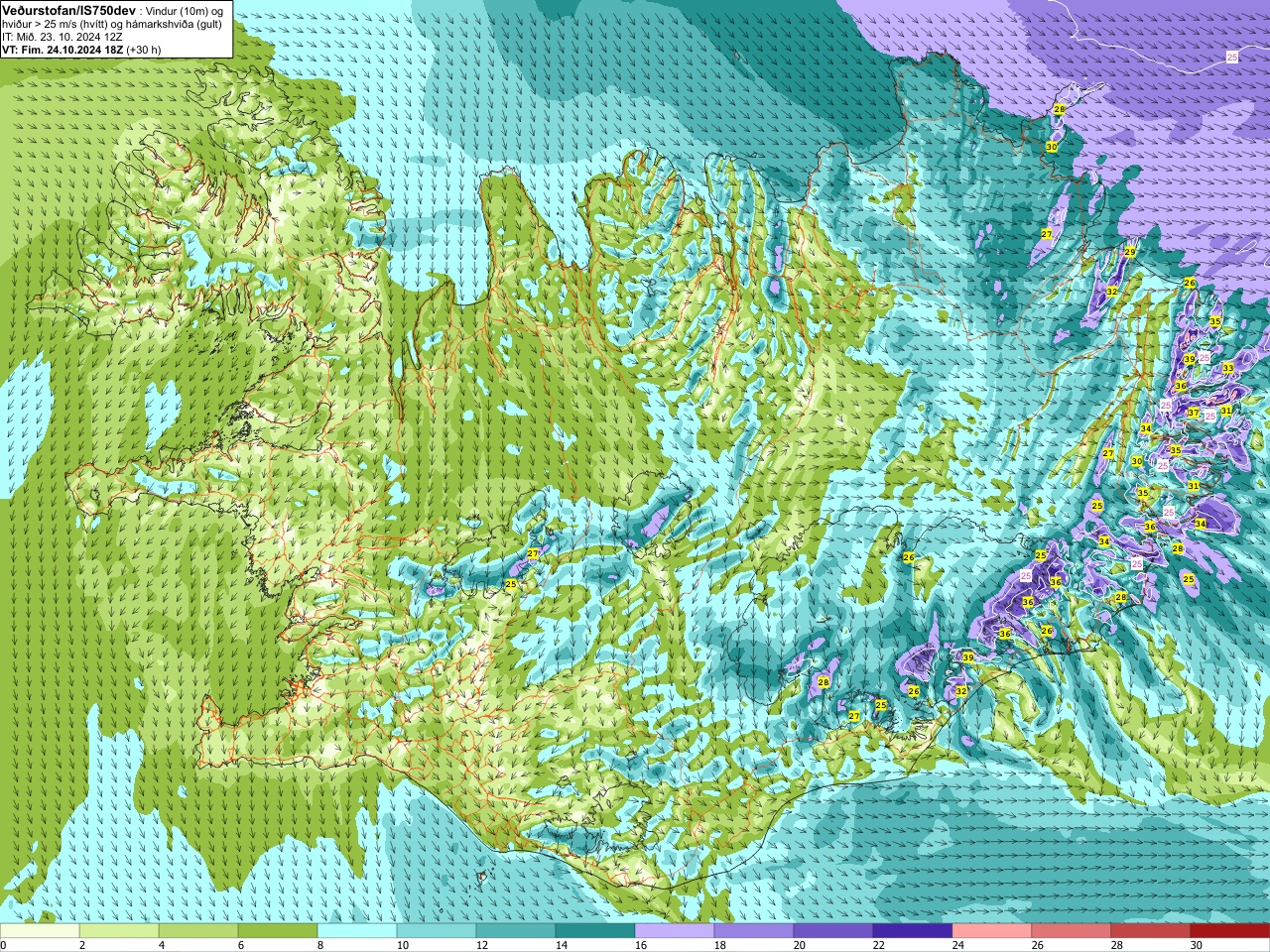
Task: Select the 18–20 light purple legend swatch
Action: point(754,931)
